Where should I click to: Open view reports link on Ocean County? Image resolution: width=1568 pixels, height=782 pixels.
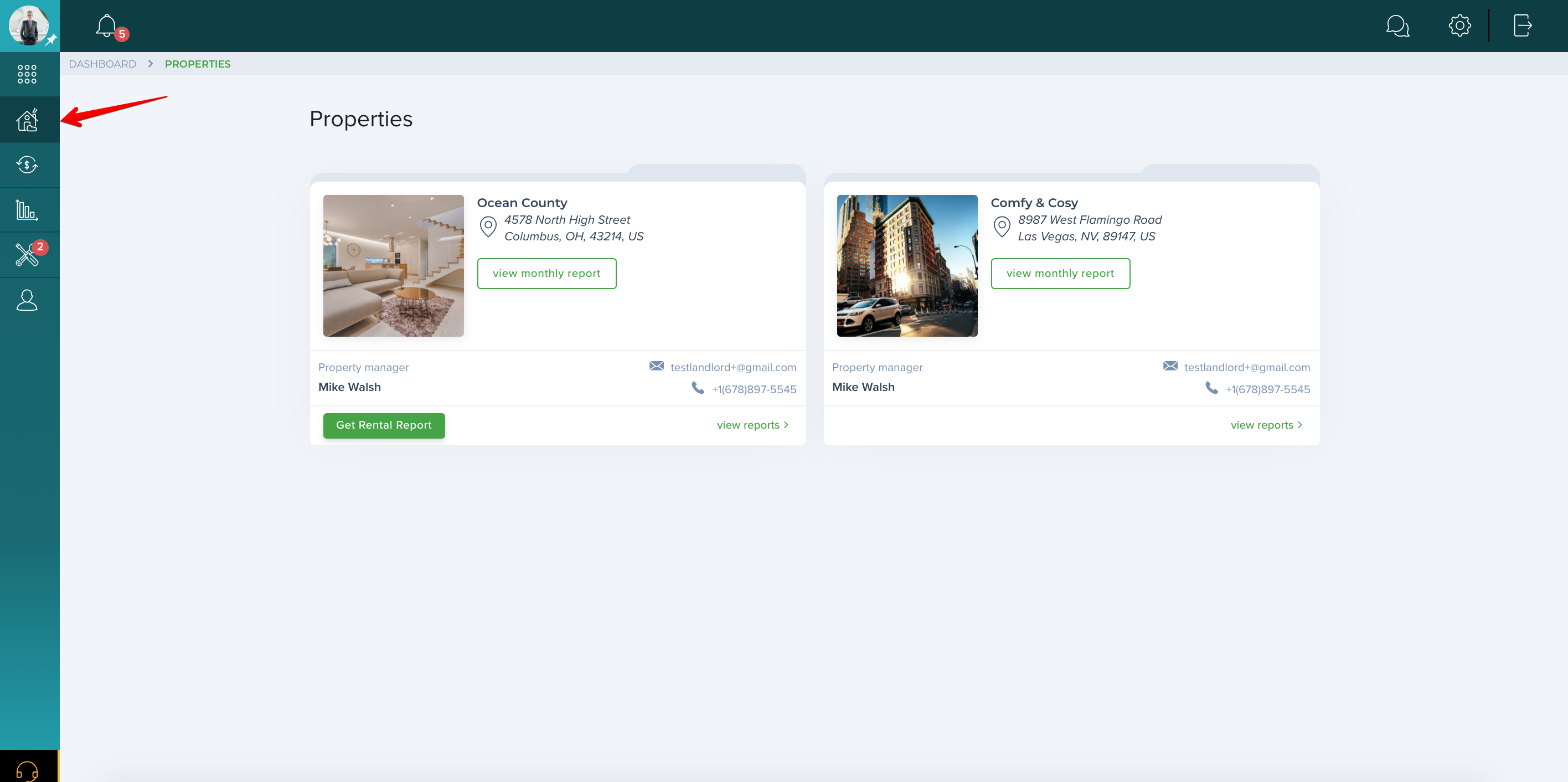[x=753, y=425]
